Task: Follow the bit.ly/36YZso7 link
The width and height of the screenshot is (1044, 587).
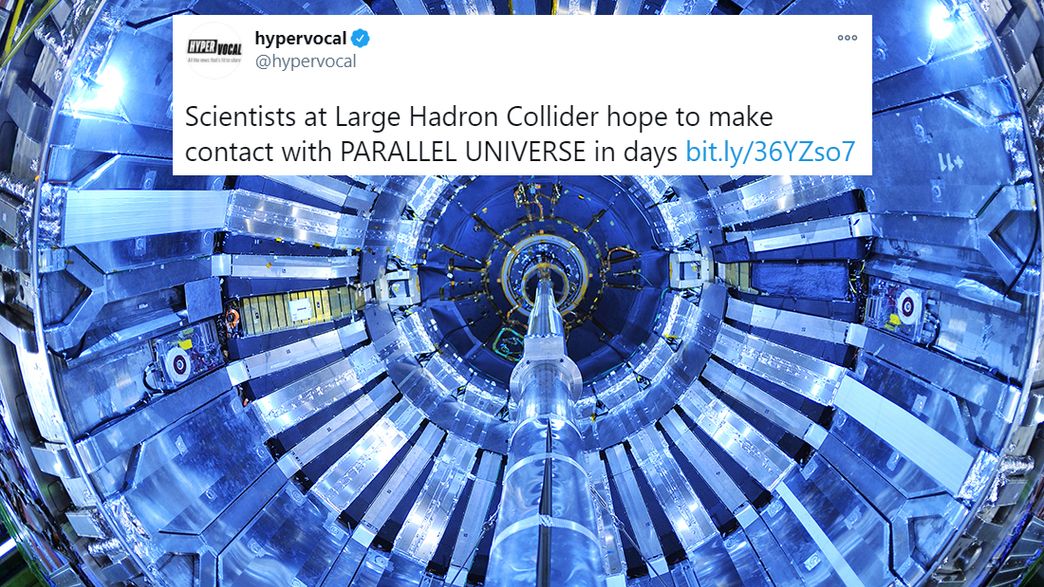Action: pyautogui.click(x=770, y=152)
